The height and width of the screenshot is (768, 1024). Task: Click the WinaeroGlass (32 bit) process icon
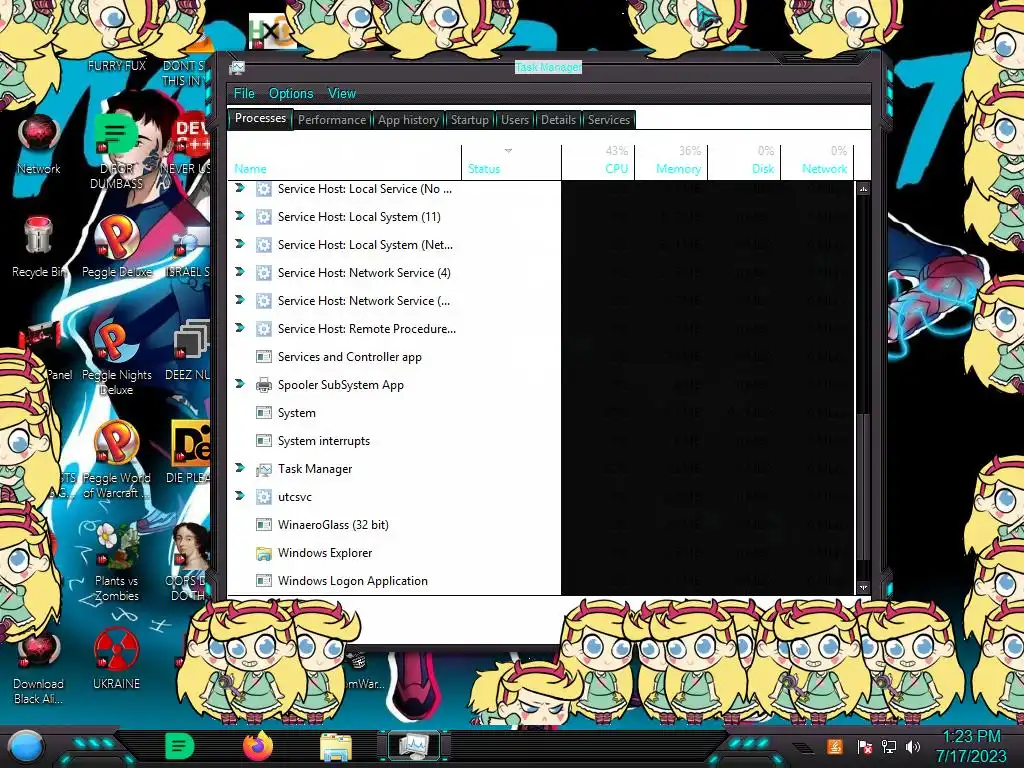coord(264,525)
